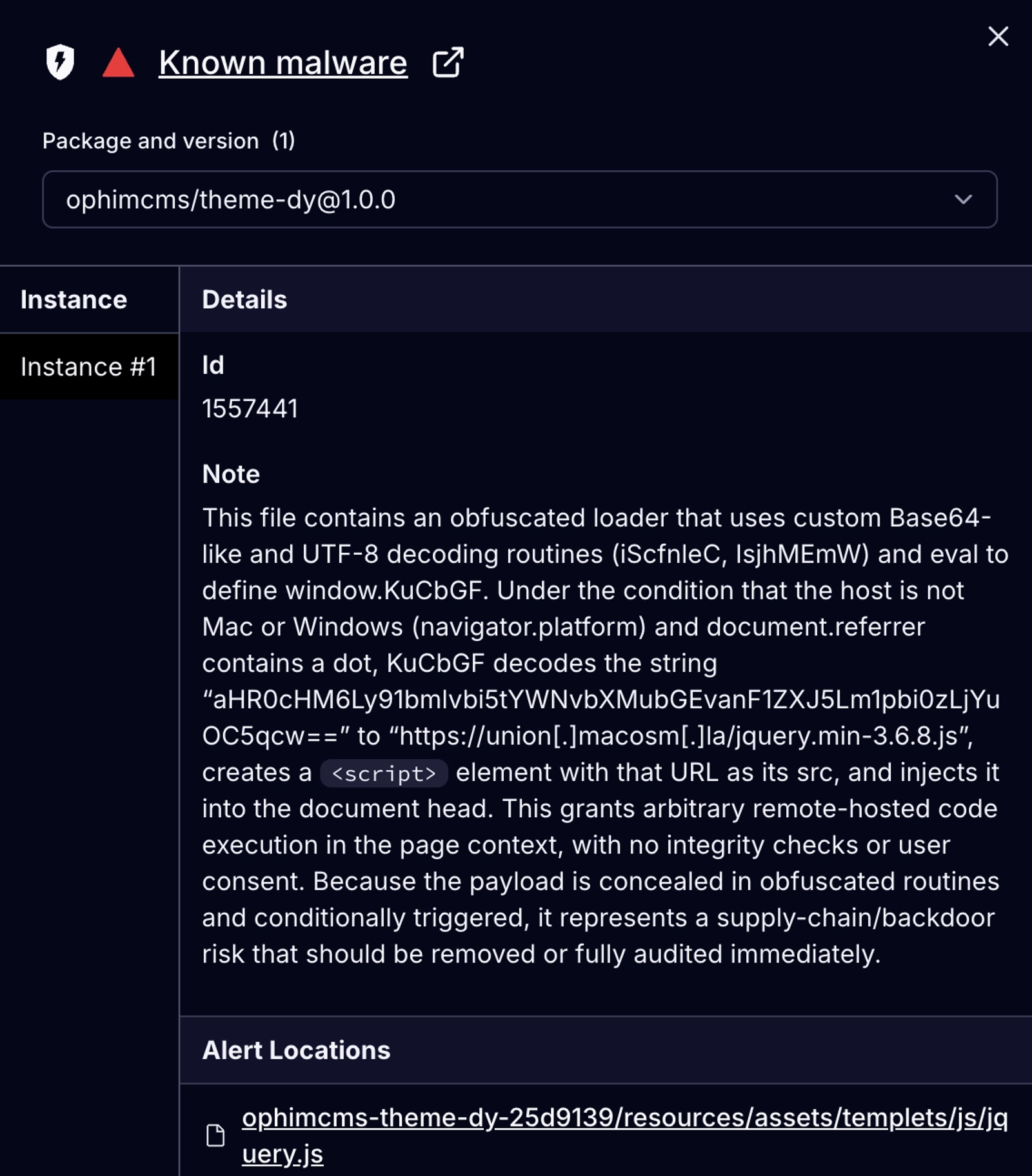Image resolution: width=1032 pixels, height=1176 pixels.
Task: Click the Instance column header
Action: (73, 299)
